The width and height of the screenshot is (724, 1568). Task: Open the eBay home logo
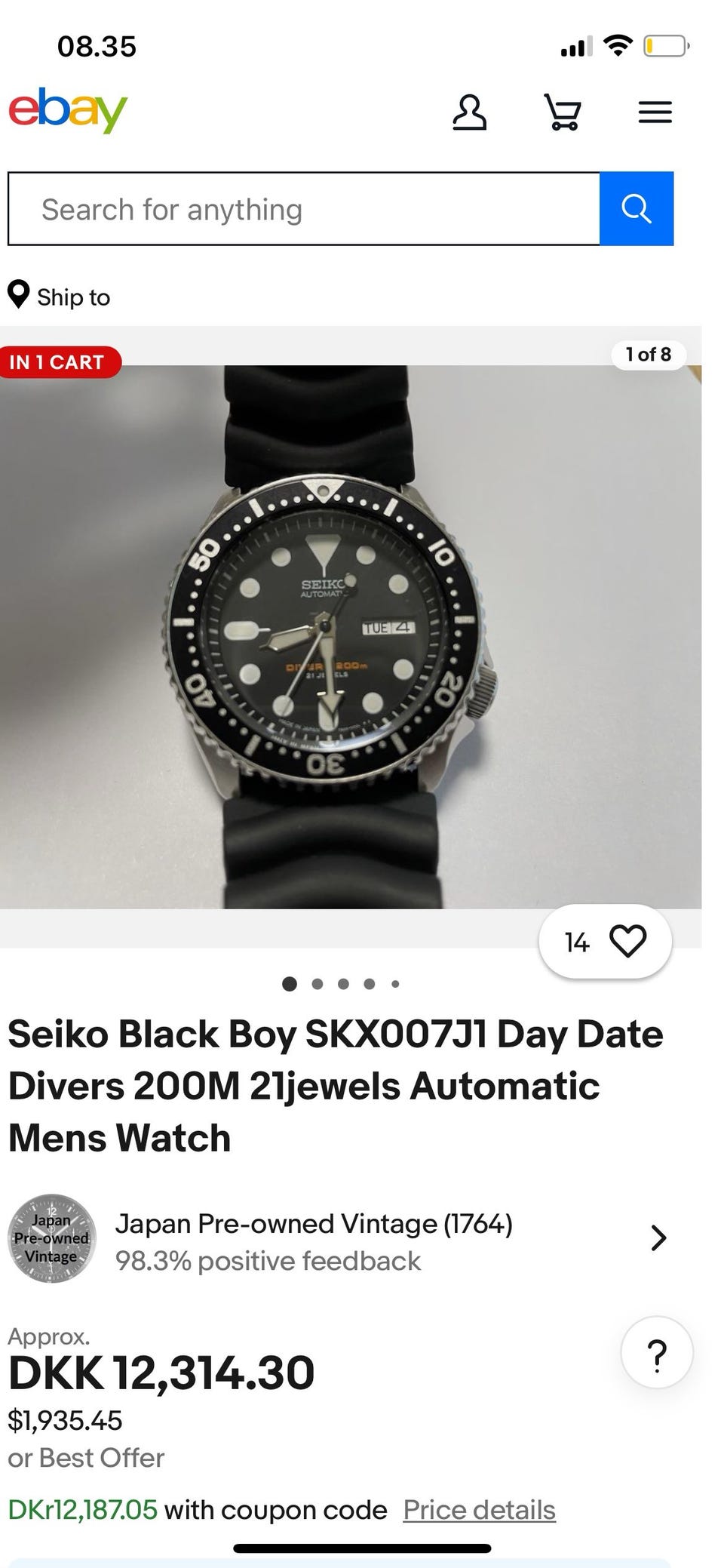coord(68,112)
